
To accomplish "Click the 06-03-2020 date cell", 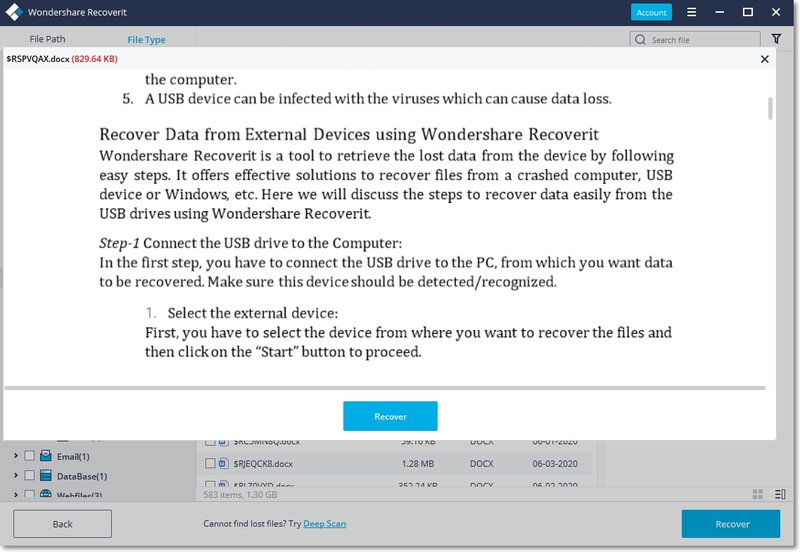I will tap(555, 463).
